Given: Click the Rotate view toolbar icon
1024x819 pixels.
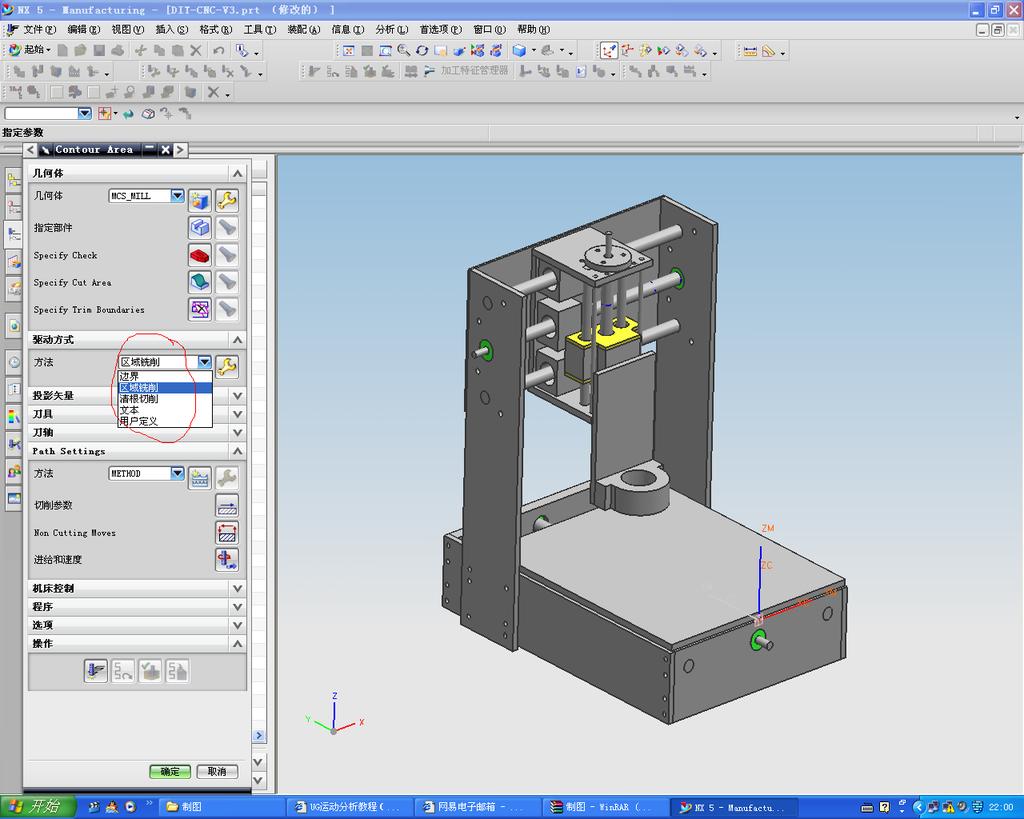Looking at the screenshot, I should tap(422, 50).
